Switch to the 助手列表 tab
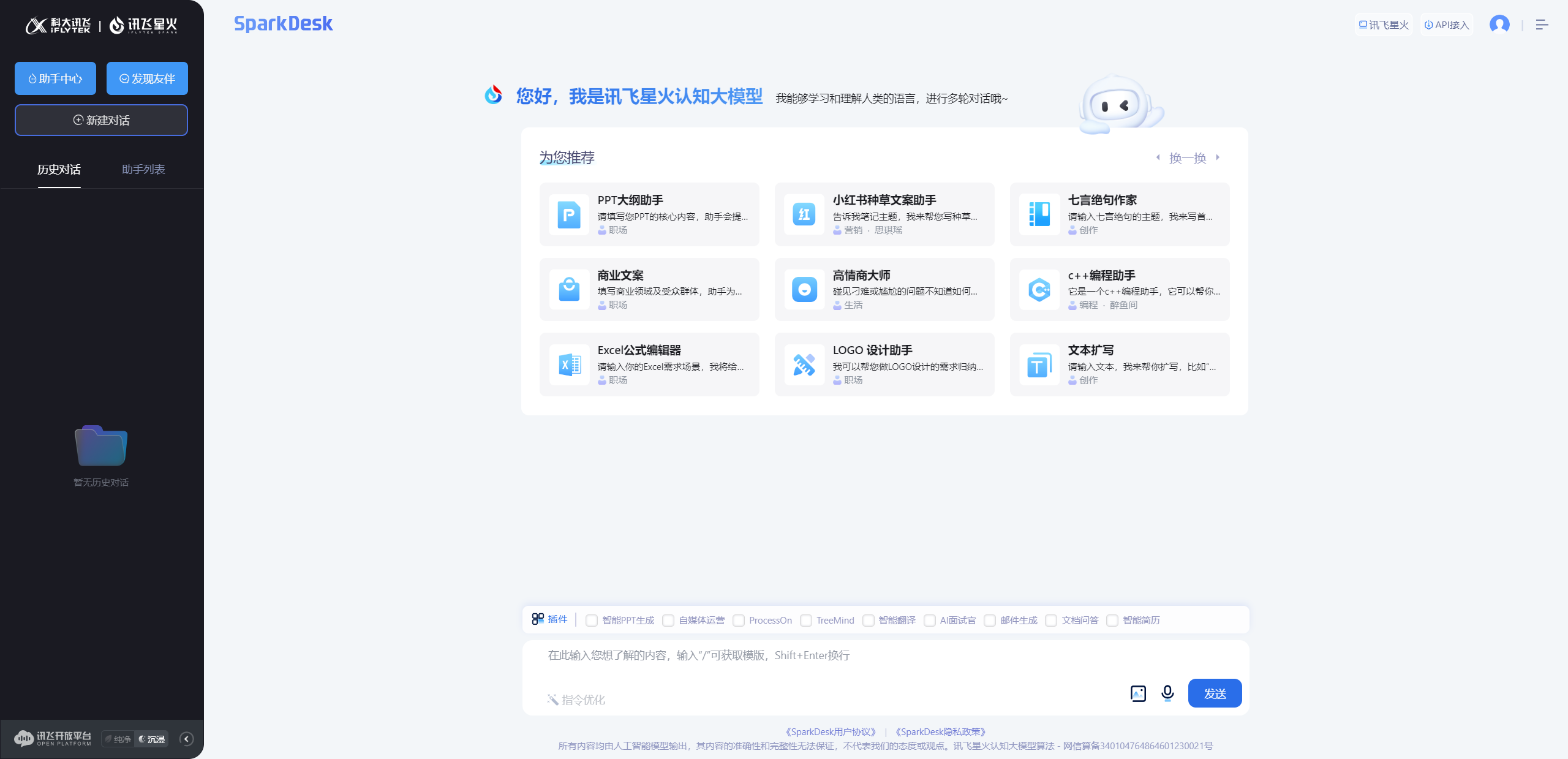 (x=143, y=170)
